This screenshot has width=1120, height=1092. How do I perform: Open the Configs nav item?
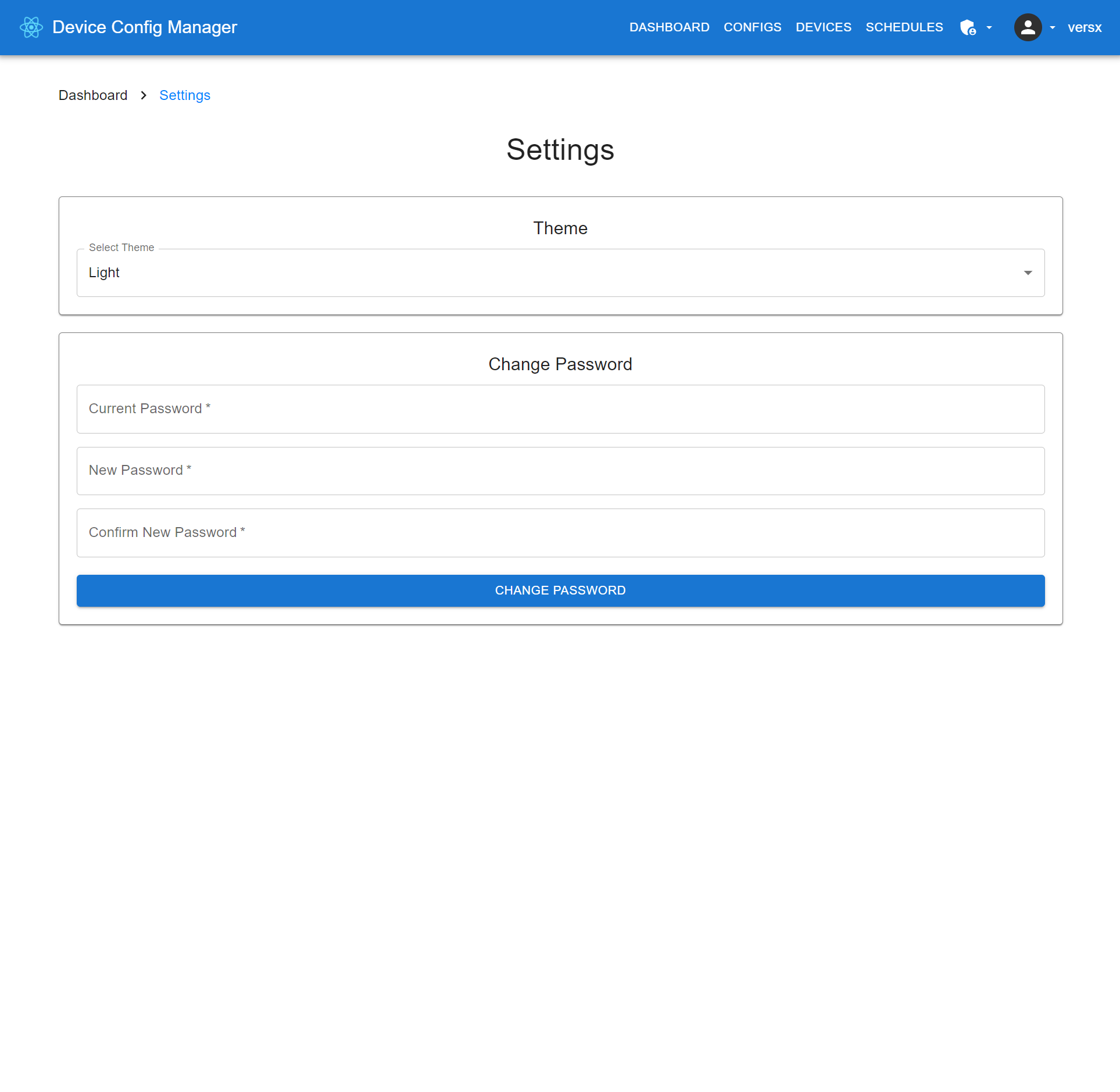coord(752,27)
